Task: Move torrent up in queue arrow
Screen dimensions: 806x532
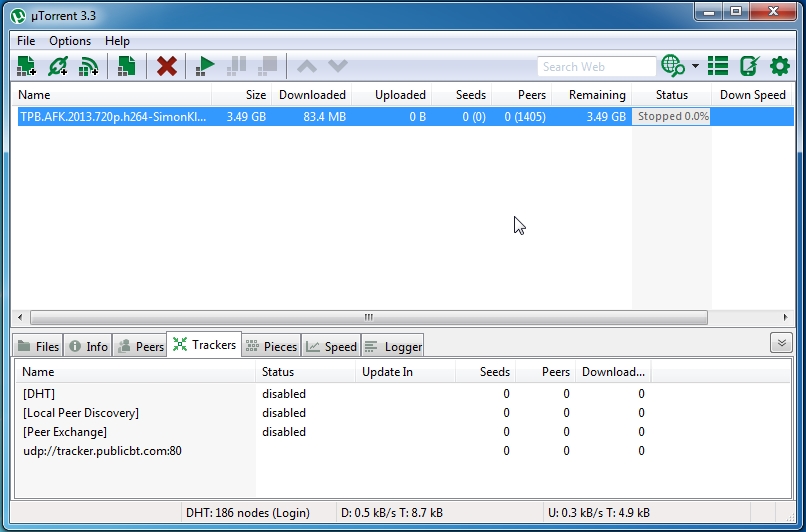Action: click(x=307, y=66)
